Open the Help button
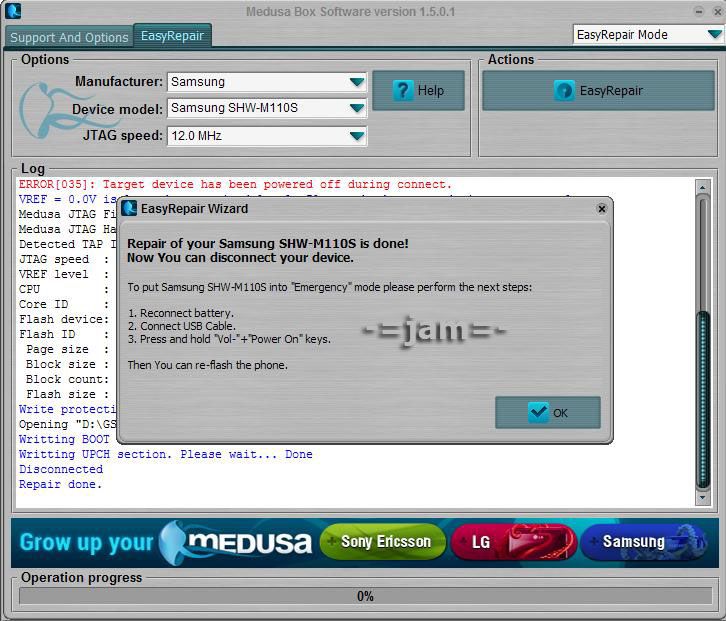This screenshot has height=621, width=726. (x=418, y=90)
